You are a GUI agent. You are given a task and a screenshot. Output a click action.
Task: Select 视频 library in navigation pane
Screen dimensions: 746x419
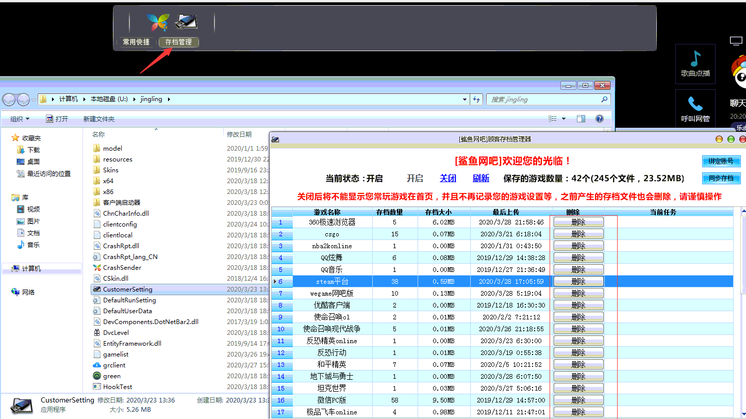click(x=33, y=209)
